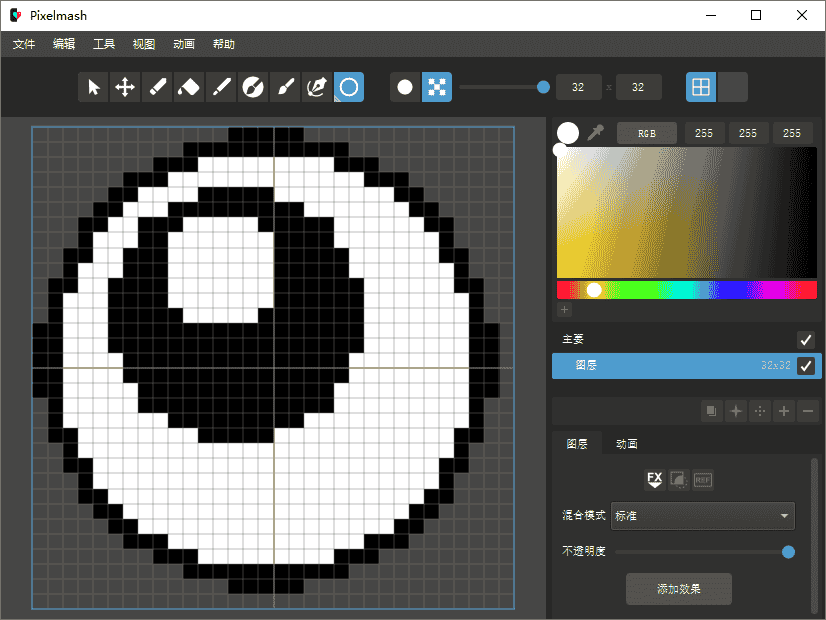826x620 pixels.
Task: Add color to palette with plus button
Action: coord(564,310)
